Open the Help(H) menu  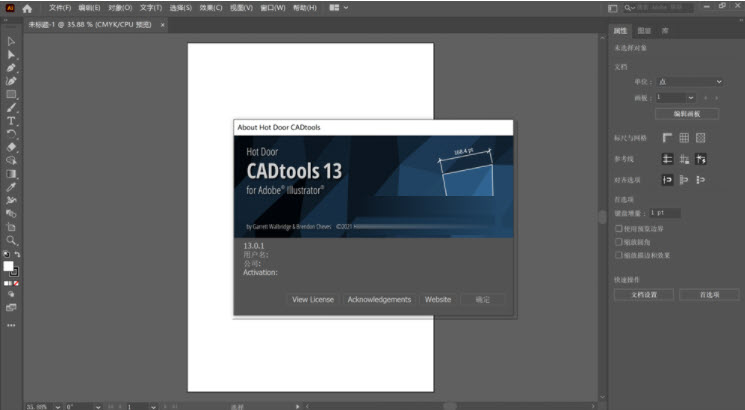[305, 8]
